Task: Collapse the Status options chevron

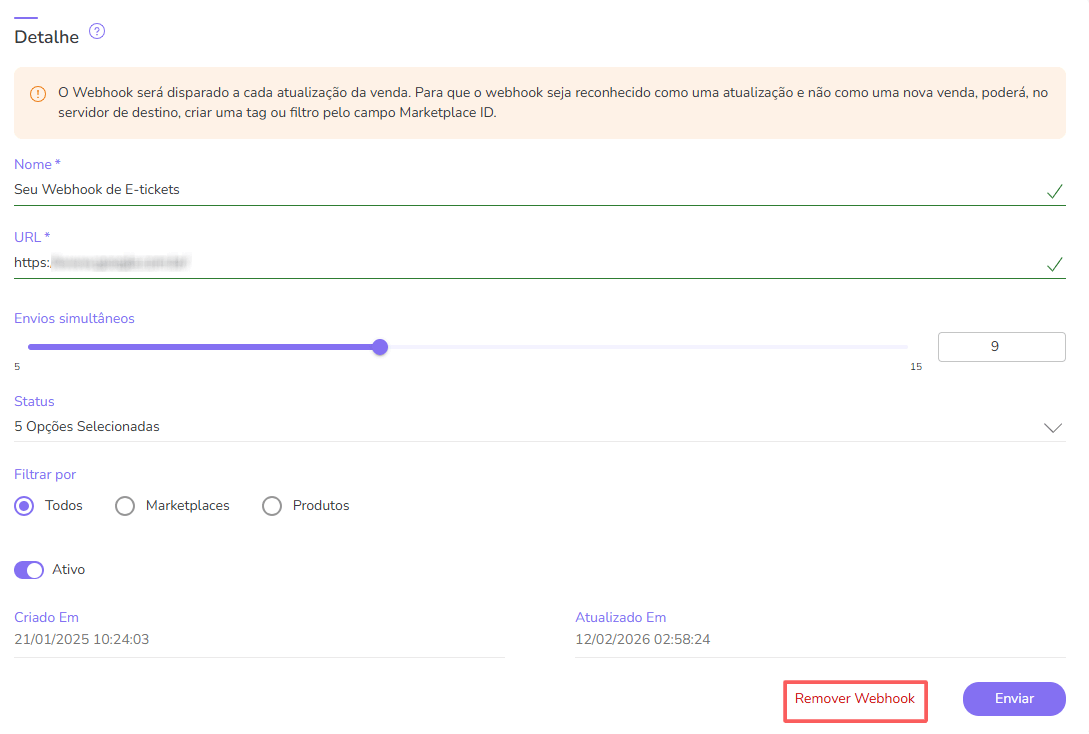Action: pos(1052,427)
